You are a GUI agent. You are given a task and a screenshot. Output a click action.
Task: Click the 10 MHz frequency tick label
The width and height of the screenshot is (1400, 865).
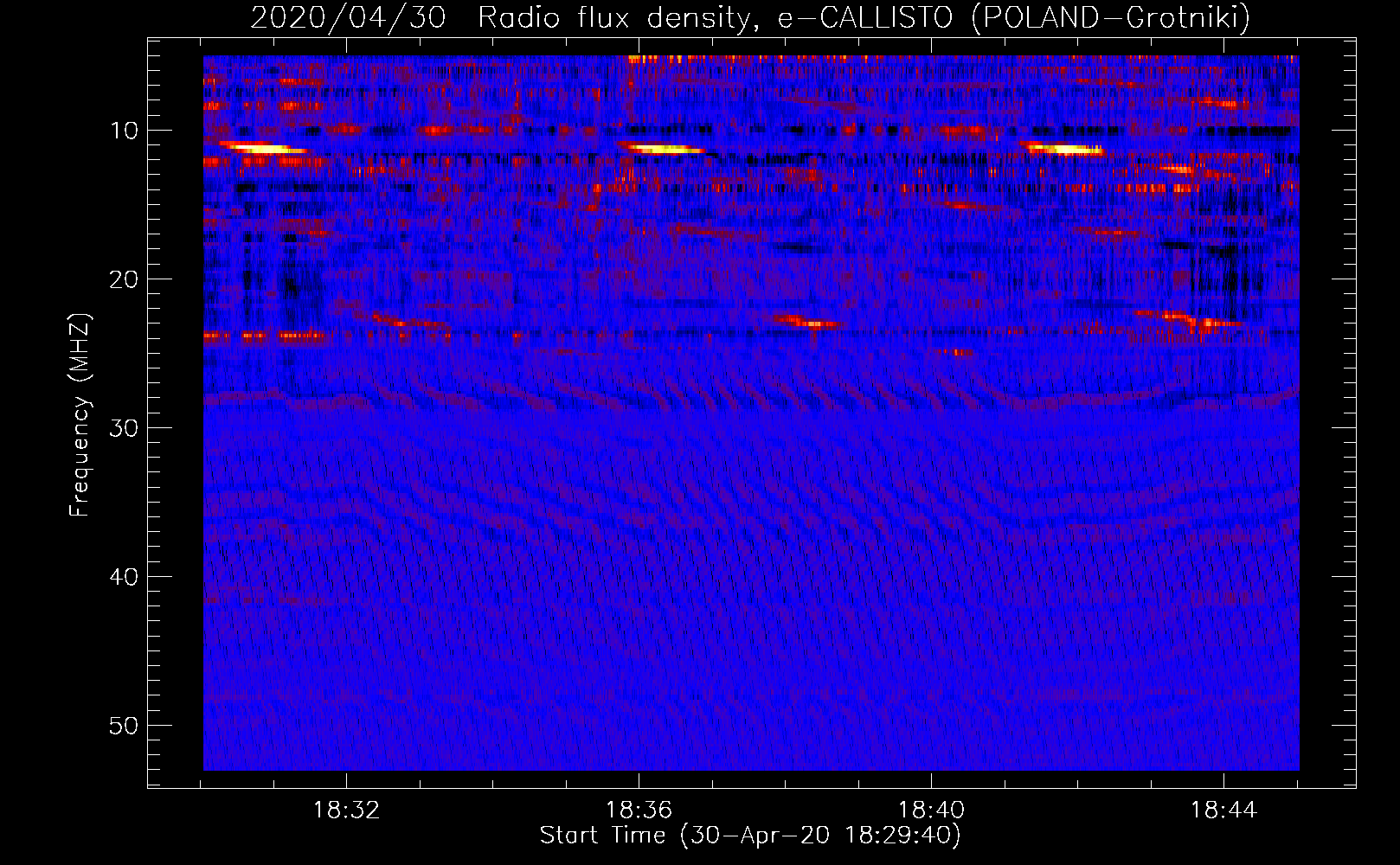point(125,131)
